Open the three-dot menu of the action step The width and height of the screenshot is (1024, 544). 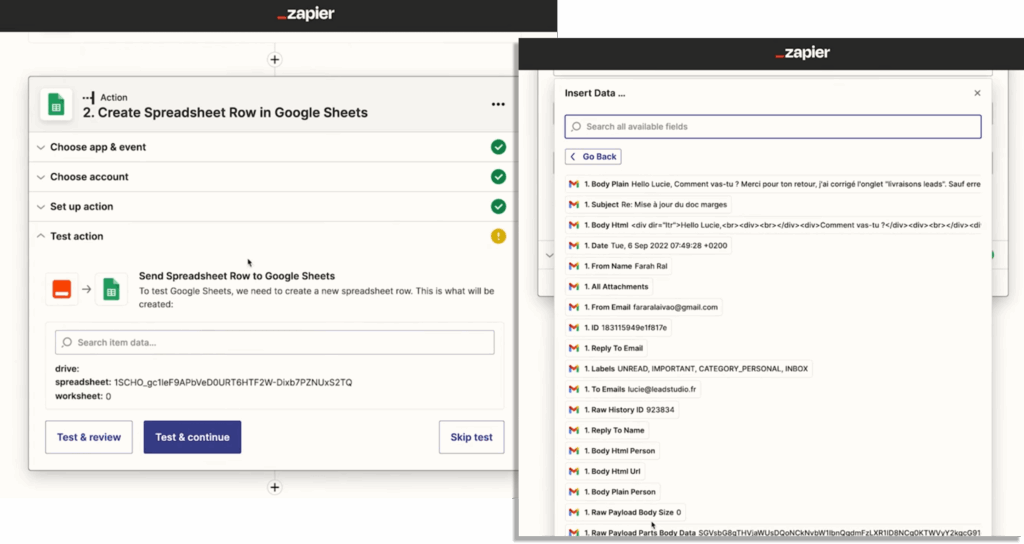pos(498,104)
